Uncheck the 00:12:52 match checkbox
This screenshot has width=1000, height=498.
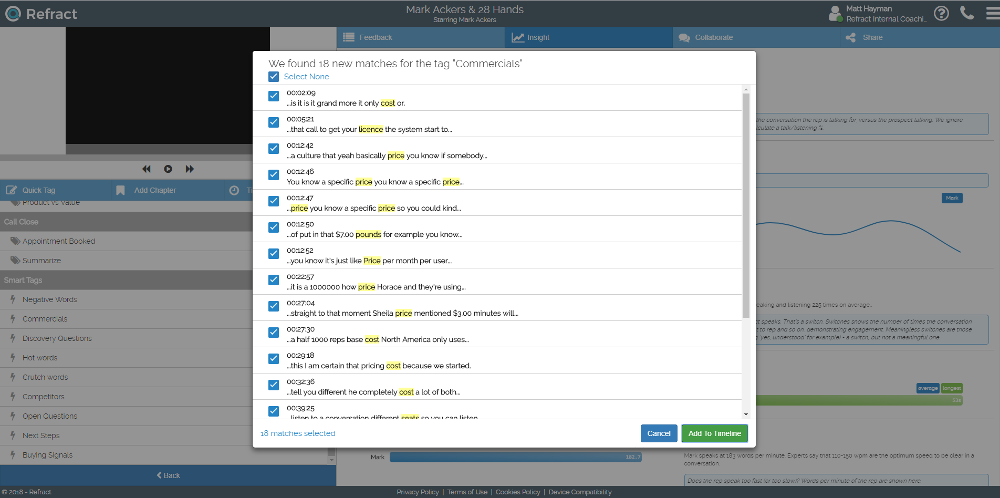[x=274, y=253]
